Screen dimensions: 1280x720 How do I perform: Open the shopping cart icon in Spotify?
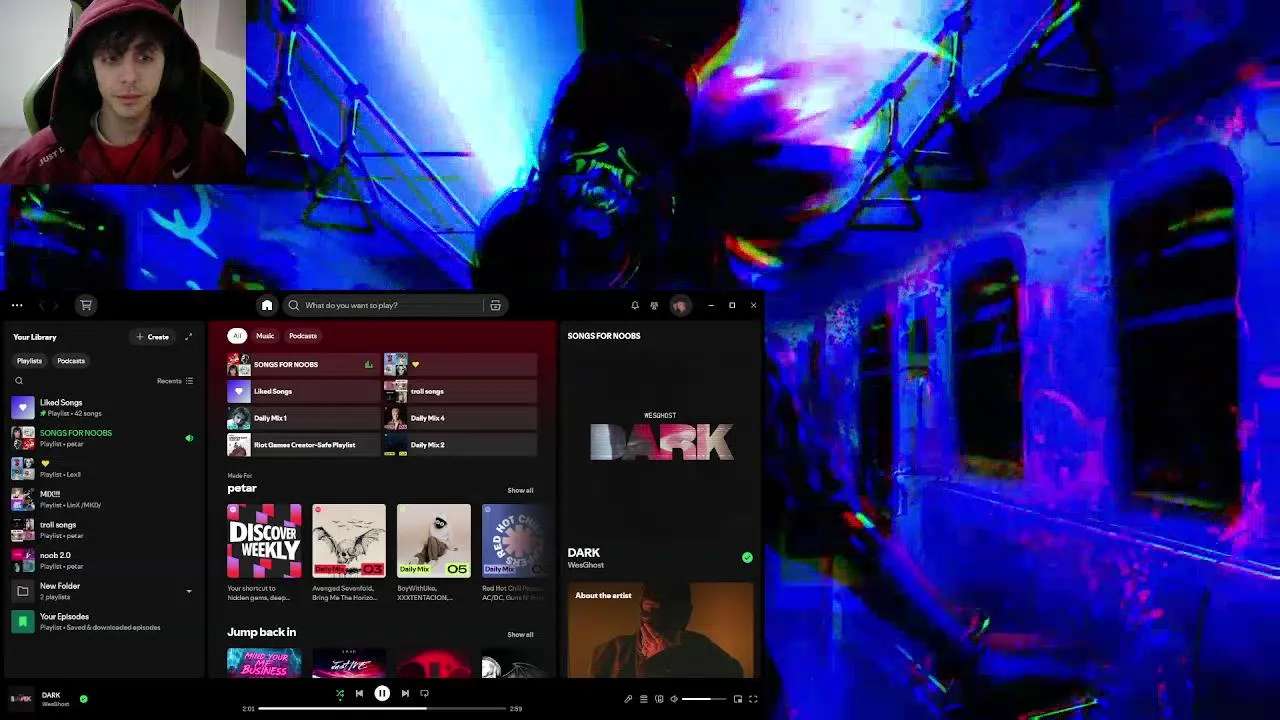tap(86, 305)
